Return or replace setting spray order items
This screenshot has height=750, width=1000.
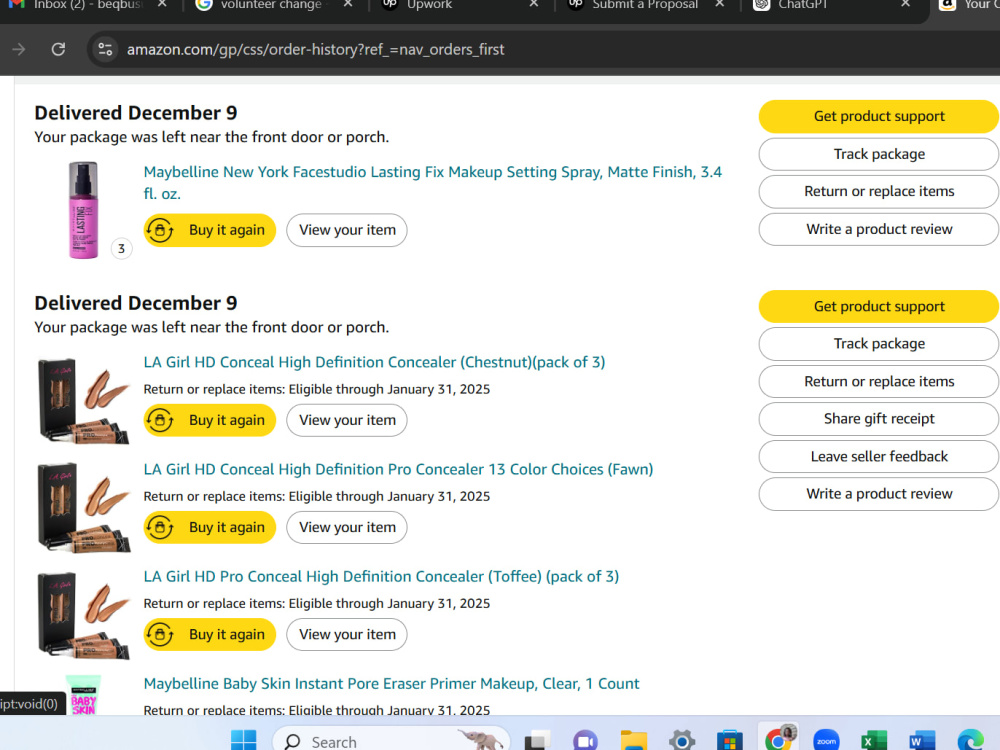879,191
